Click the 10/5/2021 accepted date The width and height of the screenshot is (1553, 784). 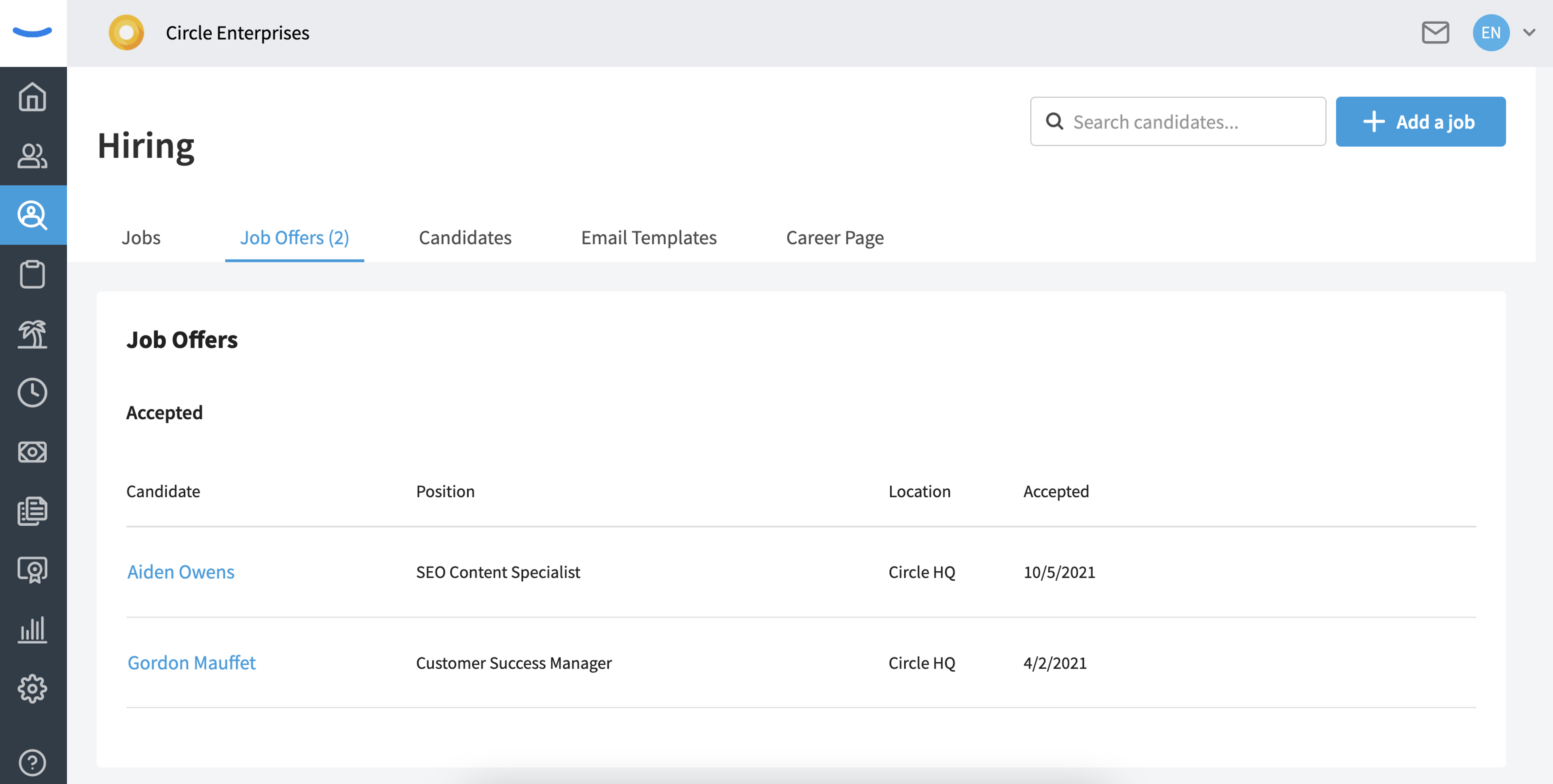click(x=1059, y=572)
